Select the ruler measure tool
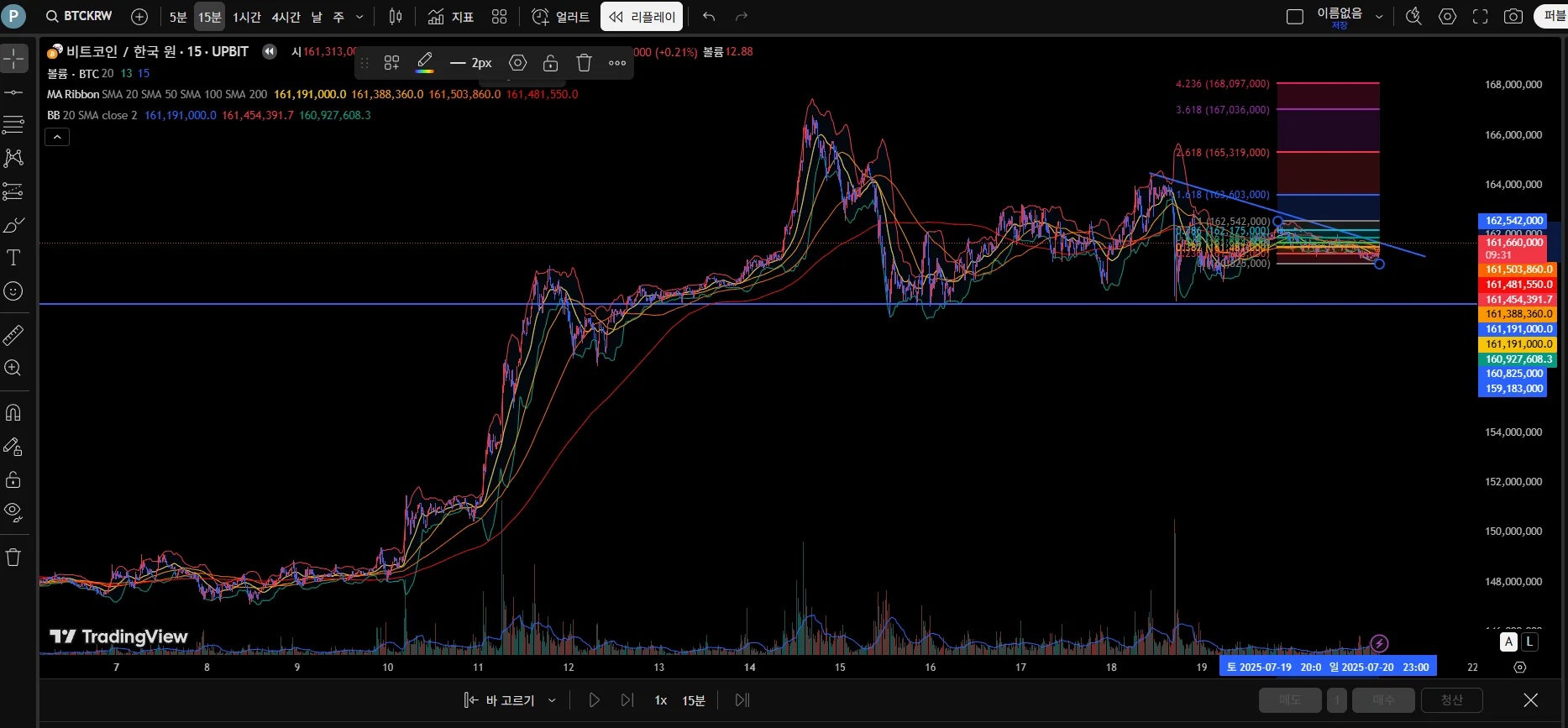1568x728 pixels. (x=14, y=335)
